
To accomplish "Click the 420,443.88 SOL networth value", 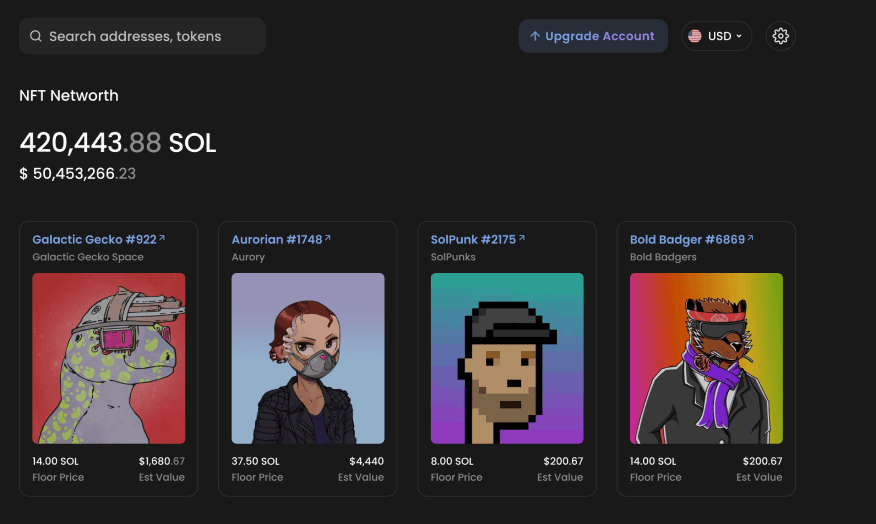I will click(x=118, y=143).
